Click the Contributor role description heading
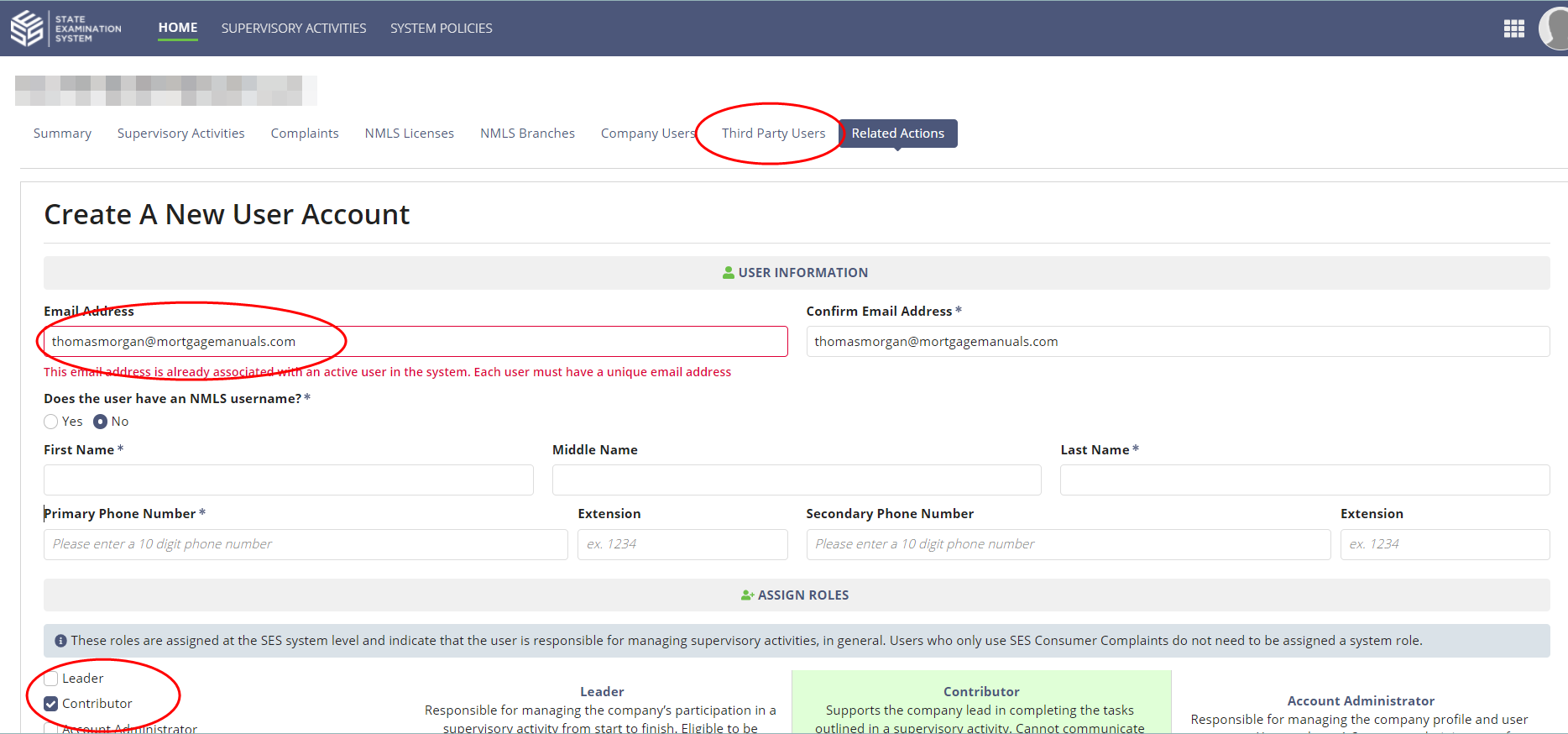This screenshot has height=734, width=1568. click(981, 692)
